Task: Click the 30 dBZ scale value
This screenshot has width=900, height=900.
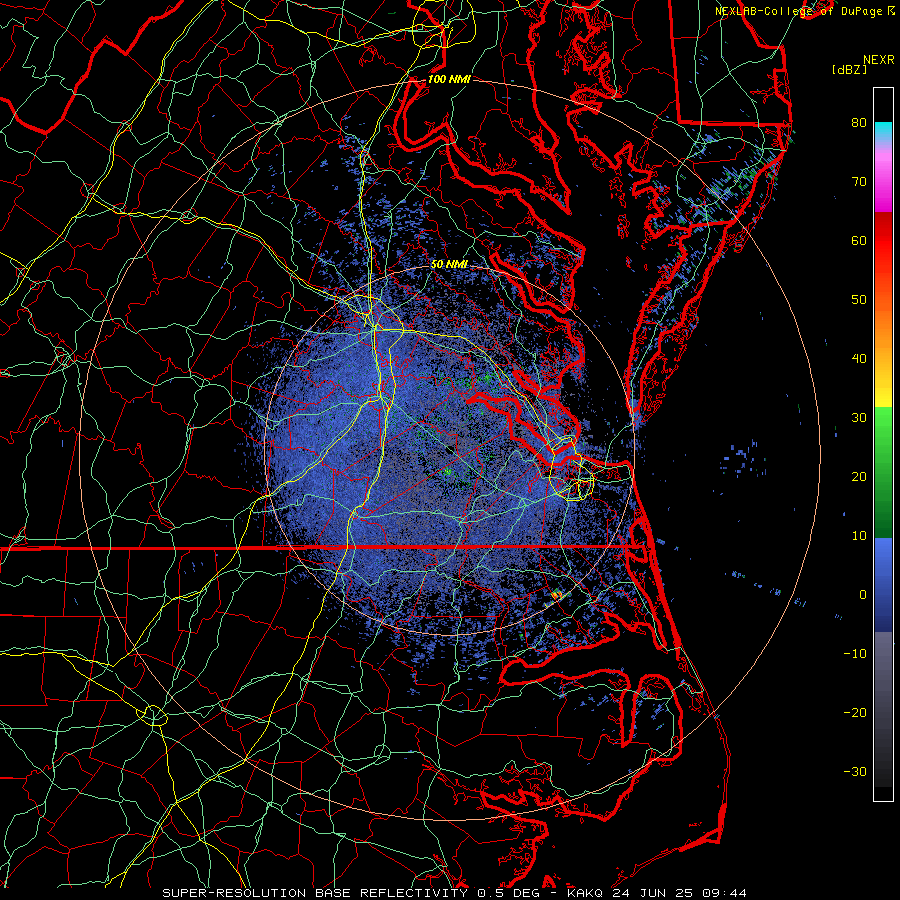Action: [859, 417]
